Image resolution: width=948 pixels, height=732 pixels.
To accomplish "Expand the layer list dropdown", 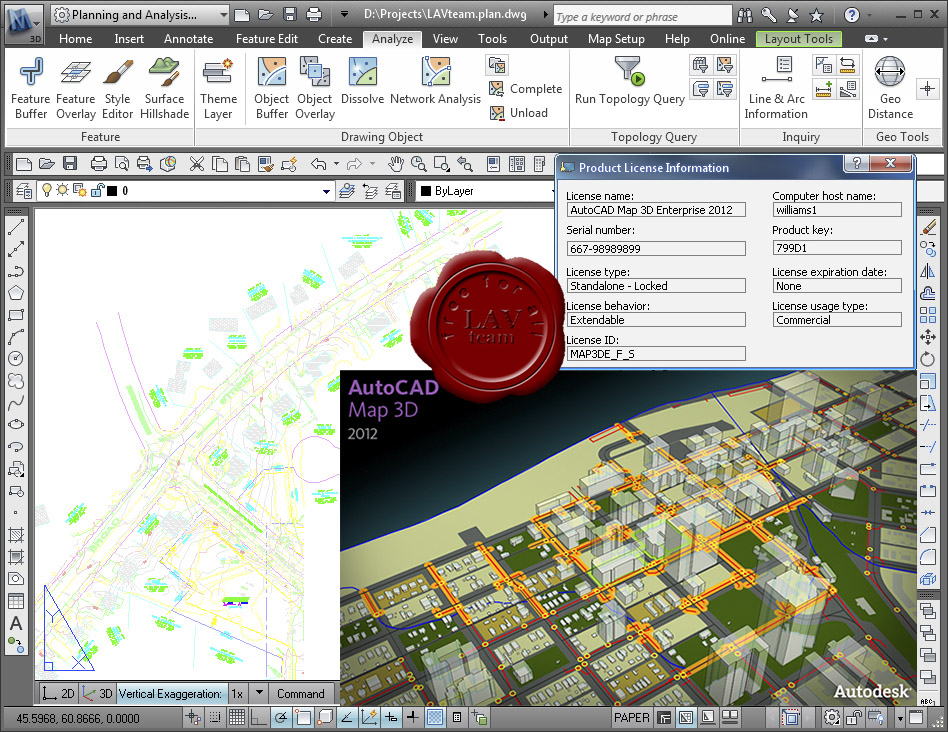I will click(x=326, y=192).
